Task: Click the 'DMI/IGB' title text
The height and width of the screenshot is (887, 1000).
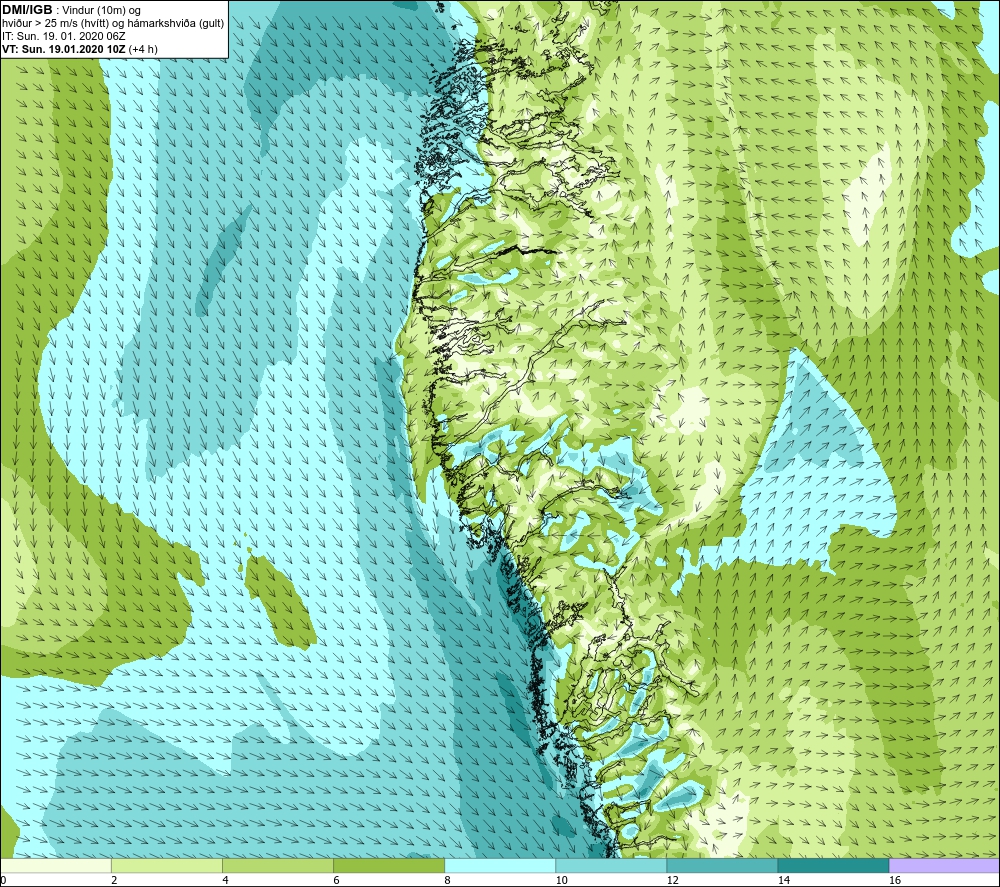Action: (27, 10)
